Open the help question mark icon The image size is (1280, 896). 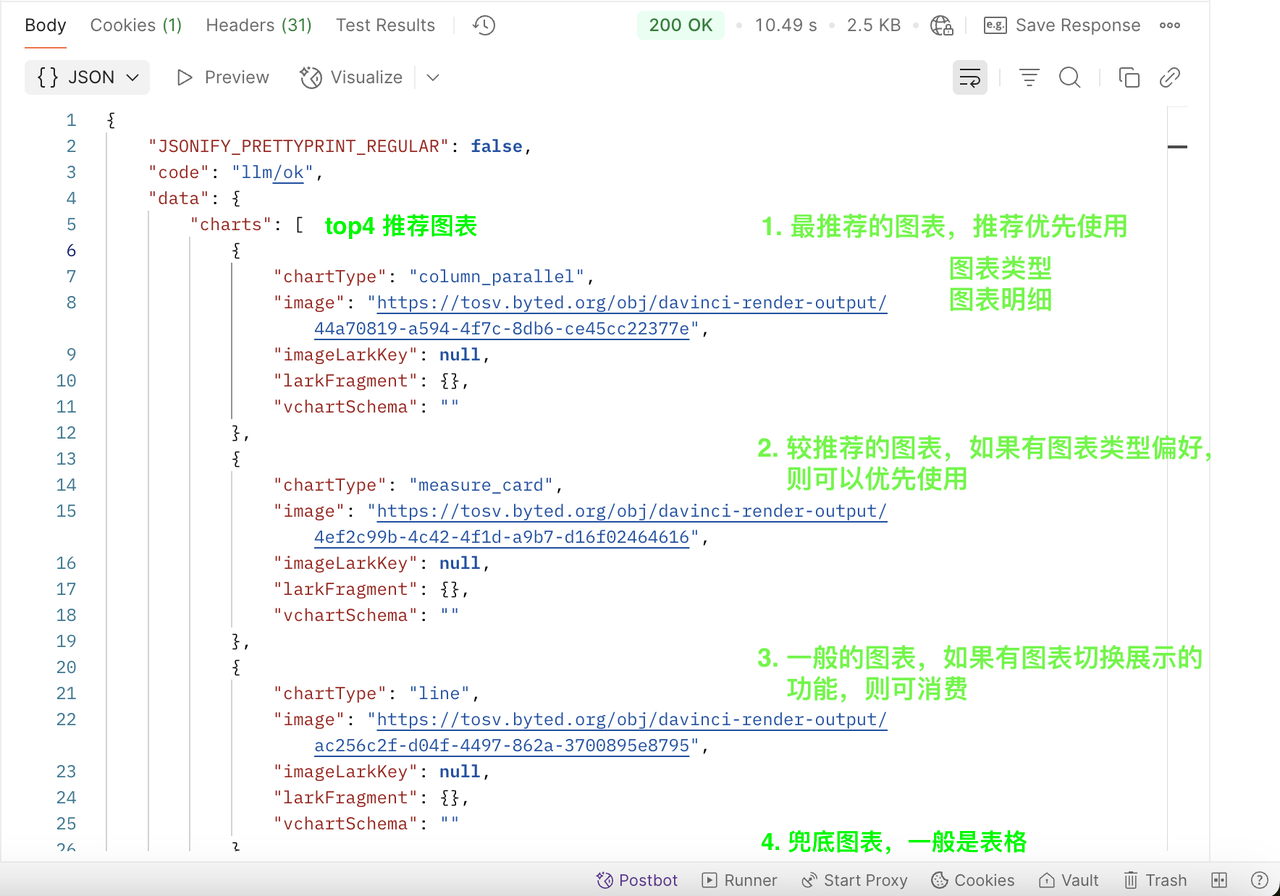1260,880
